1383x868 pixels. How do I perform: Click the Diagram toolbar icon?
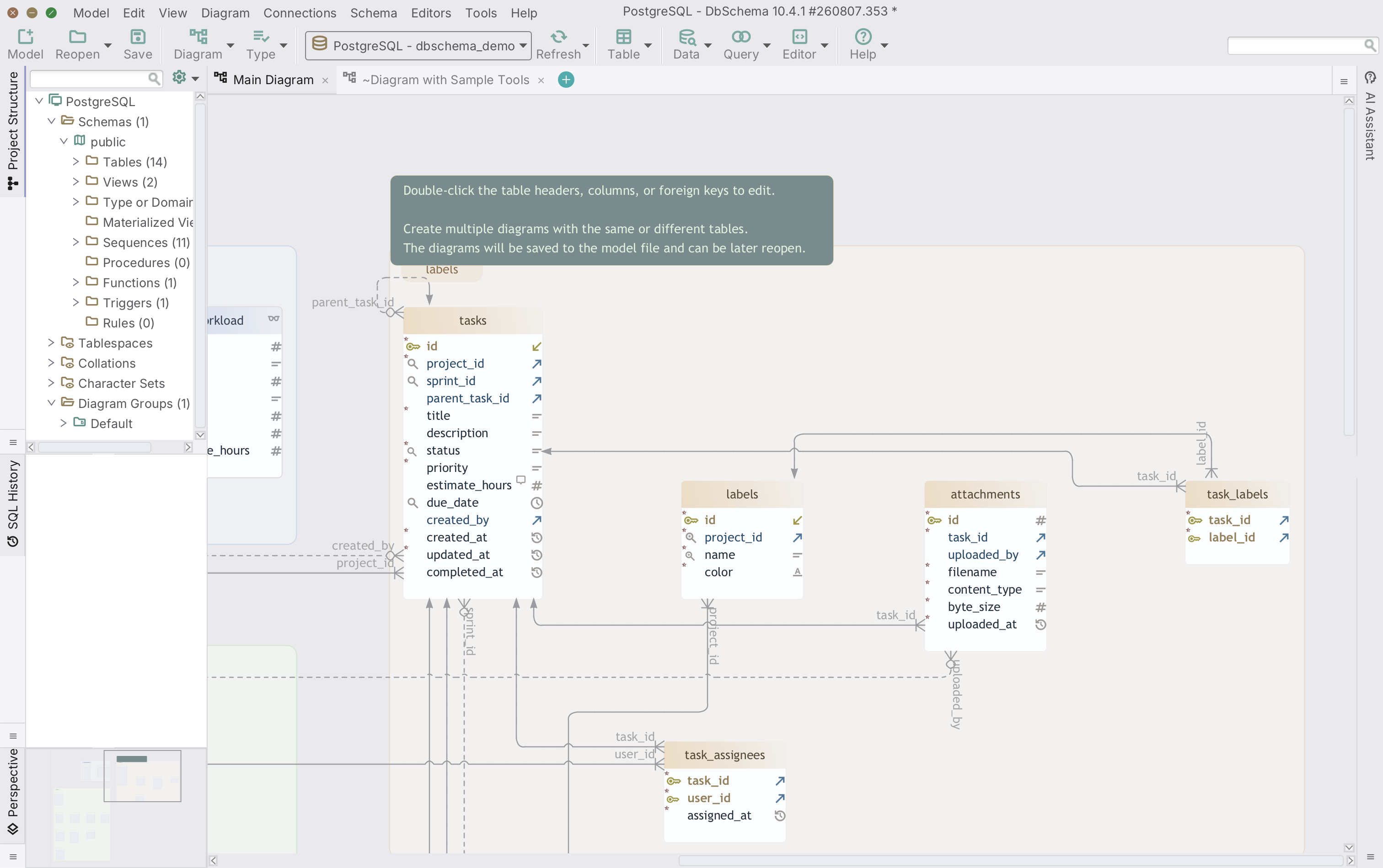198,37
